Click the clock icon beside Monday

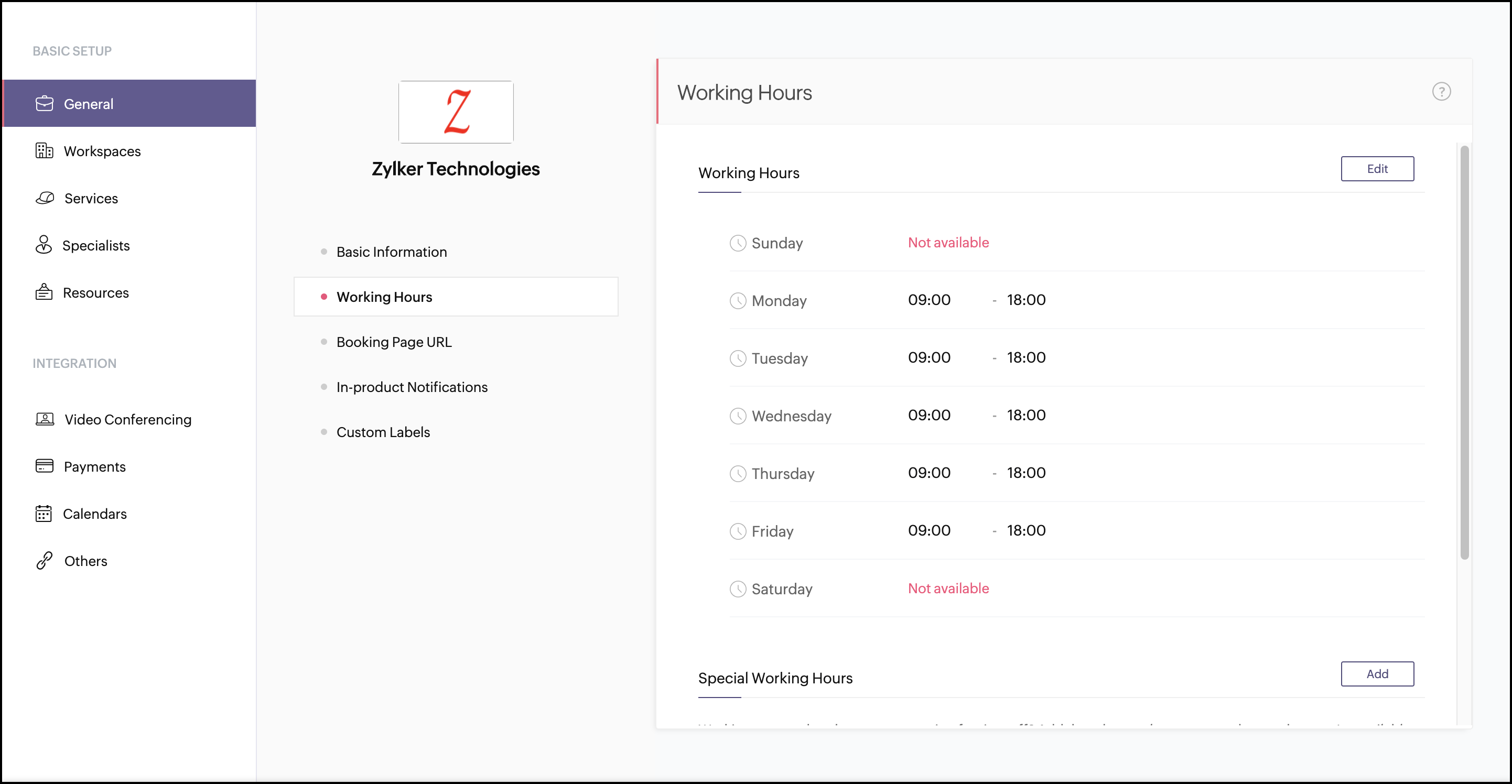737,300
